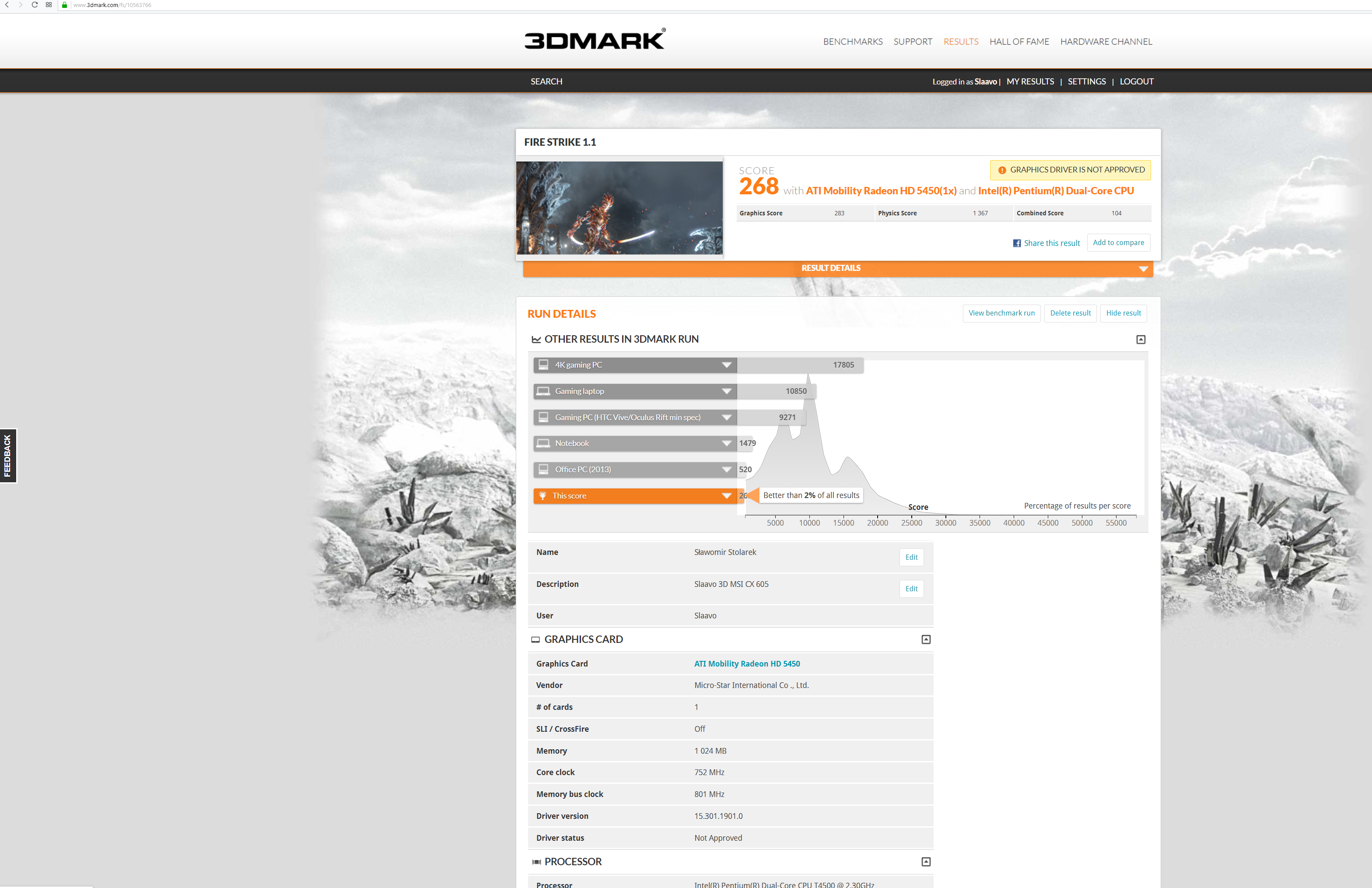Click the 17805 score bar

click(x=800, y=365)
